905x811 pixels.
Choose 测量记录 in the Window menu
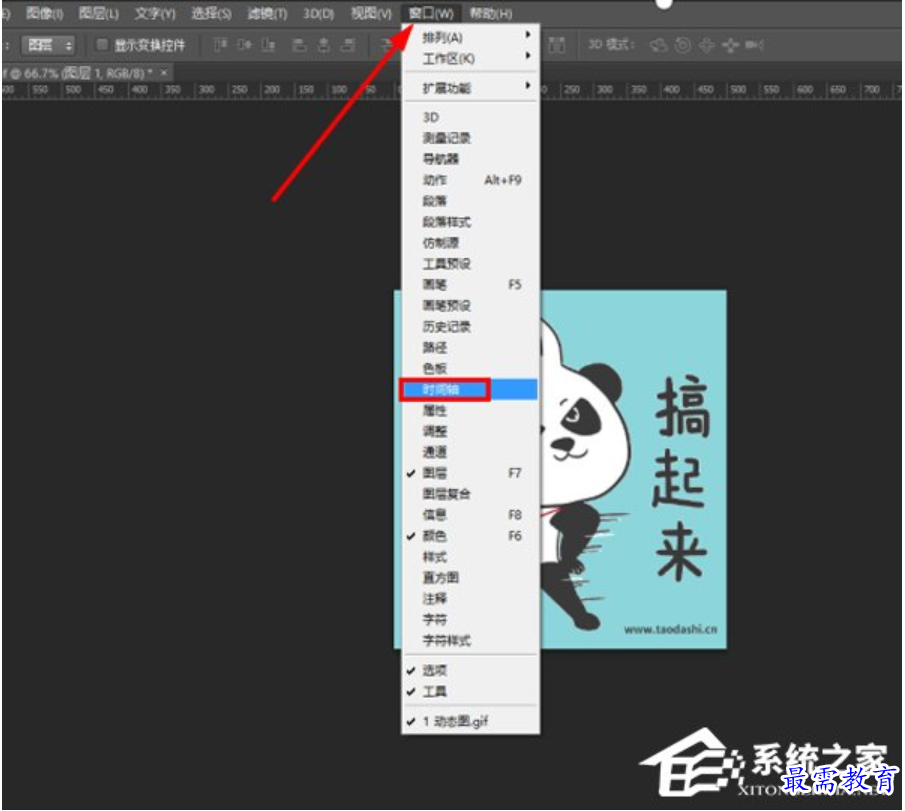(x=470, y=139)
